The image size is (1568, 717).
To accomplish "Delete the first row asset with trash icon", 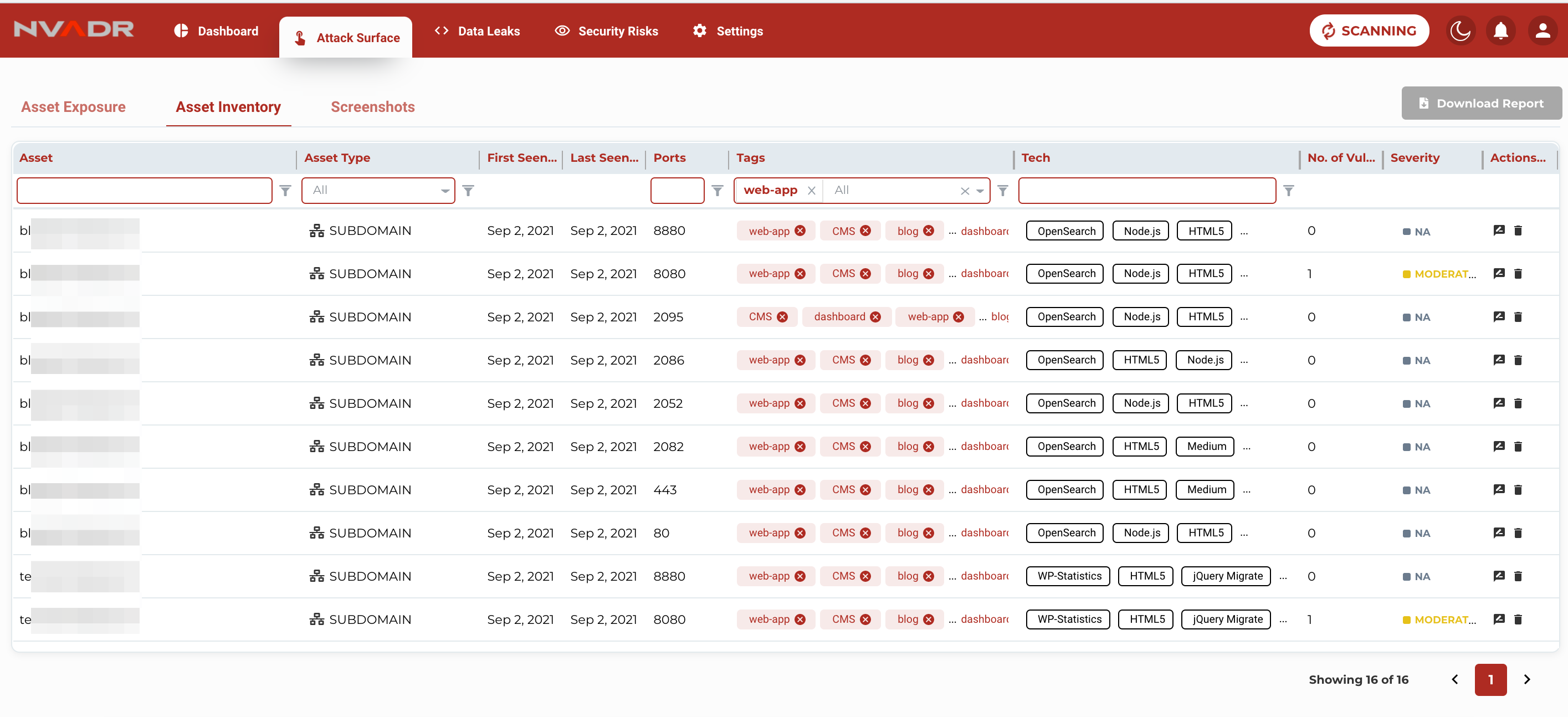I will click(1518, 231).
